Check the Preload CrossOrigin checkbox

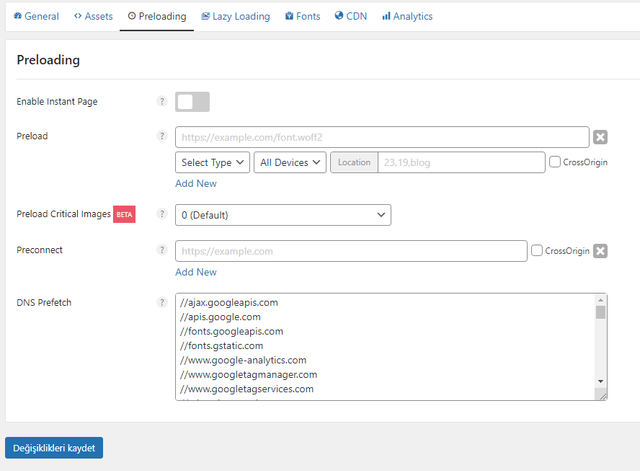point(555,162)
